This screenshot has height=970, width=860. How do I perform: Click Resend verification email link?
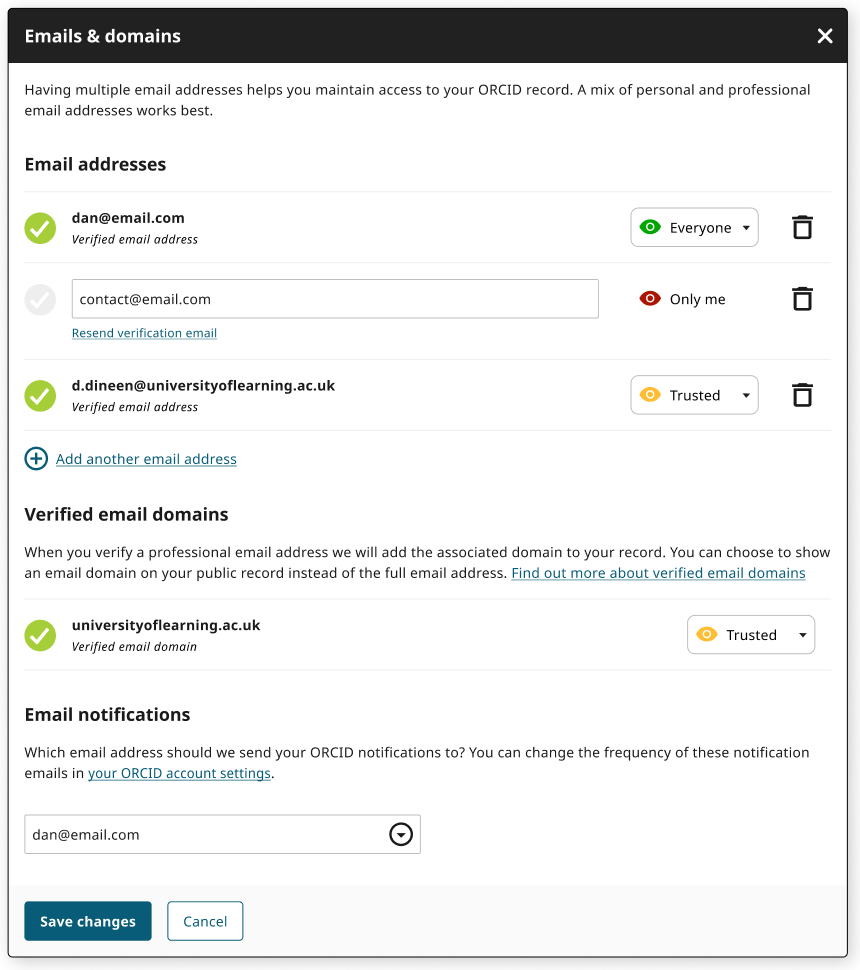[144, 333]
